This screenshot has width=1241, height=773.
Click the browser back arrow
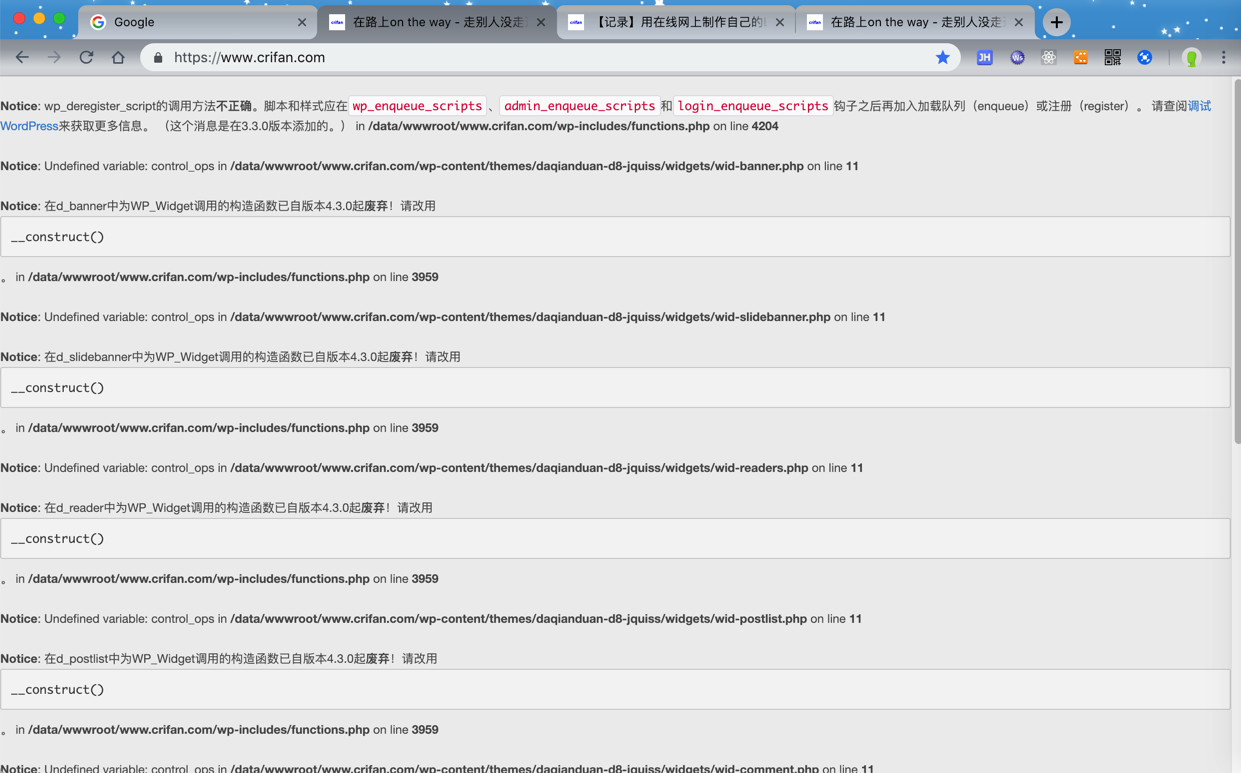tap(22, 58)
